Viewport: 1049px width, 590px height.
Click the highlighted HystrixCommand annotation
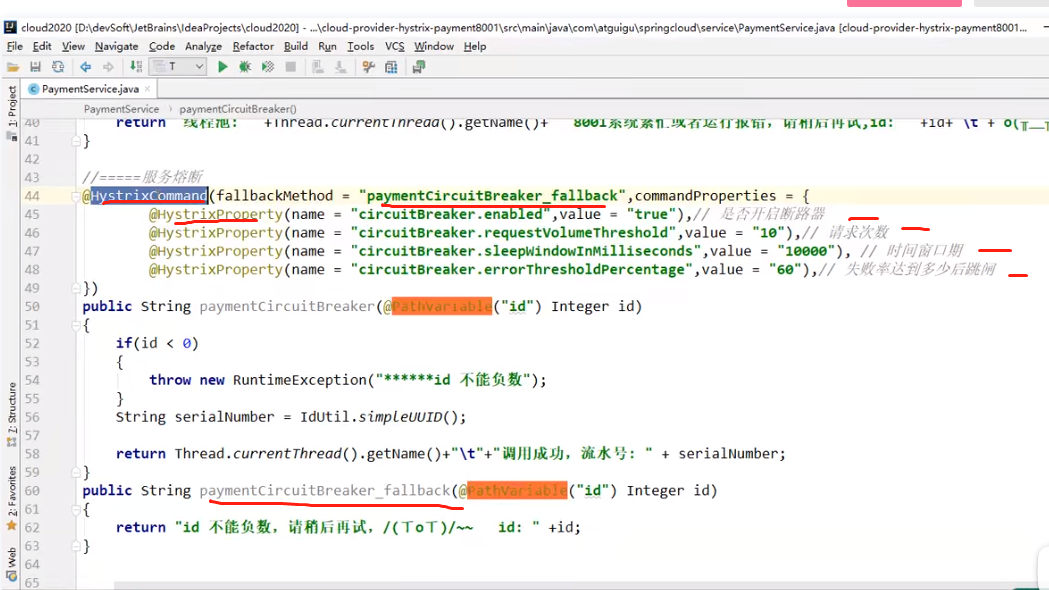(149, 196)
